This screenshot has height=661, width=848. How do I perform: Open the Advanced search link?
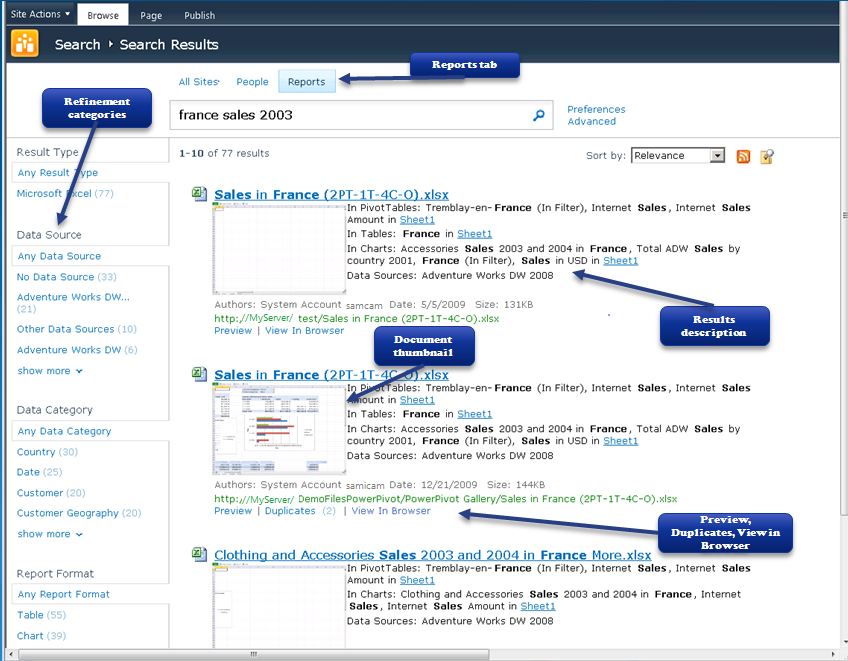[x=592, y=122]
